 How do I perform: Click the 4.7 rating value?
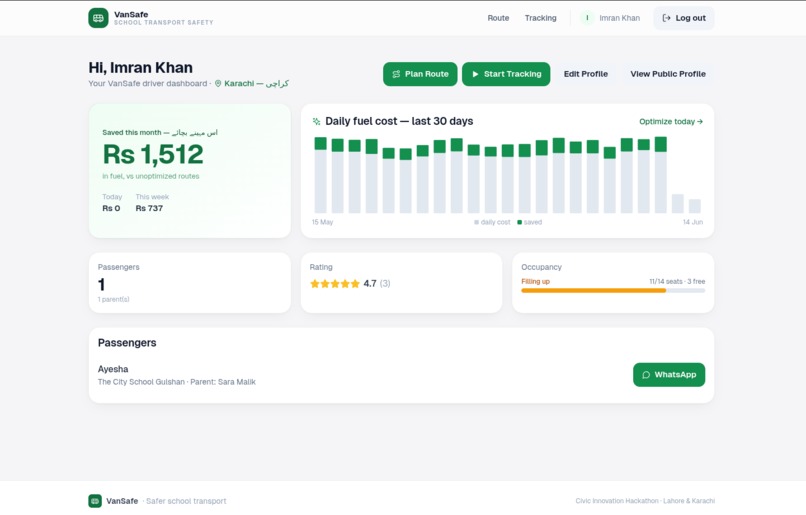tap(370, 283)
